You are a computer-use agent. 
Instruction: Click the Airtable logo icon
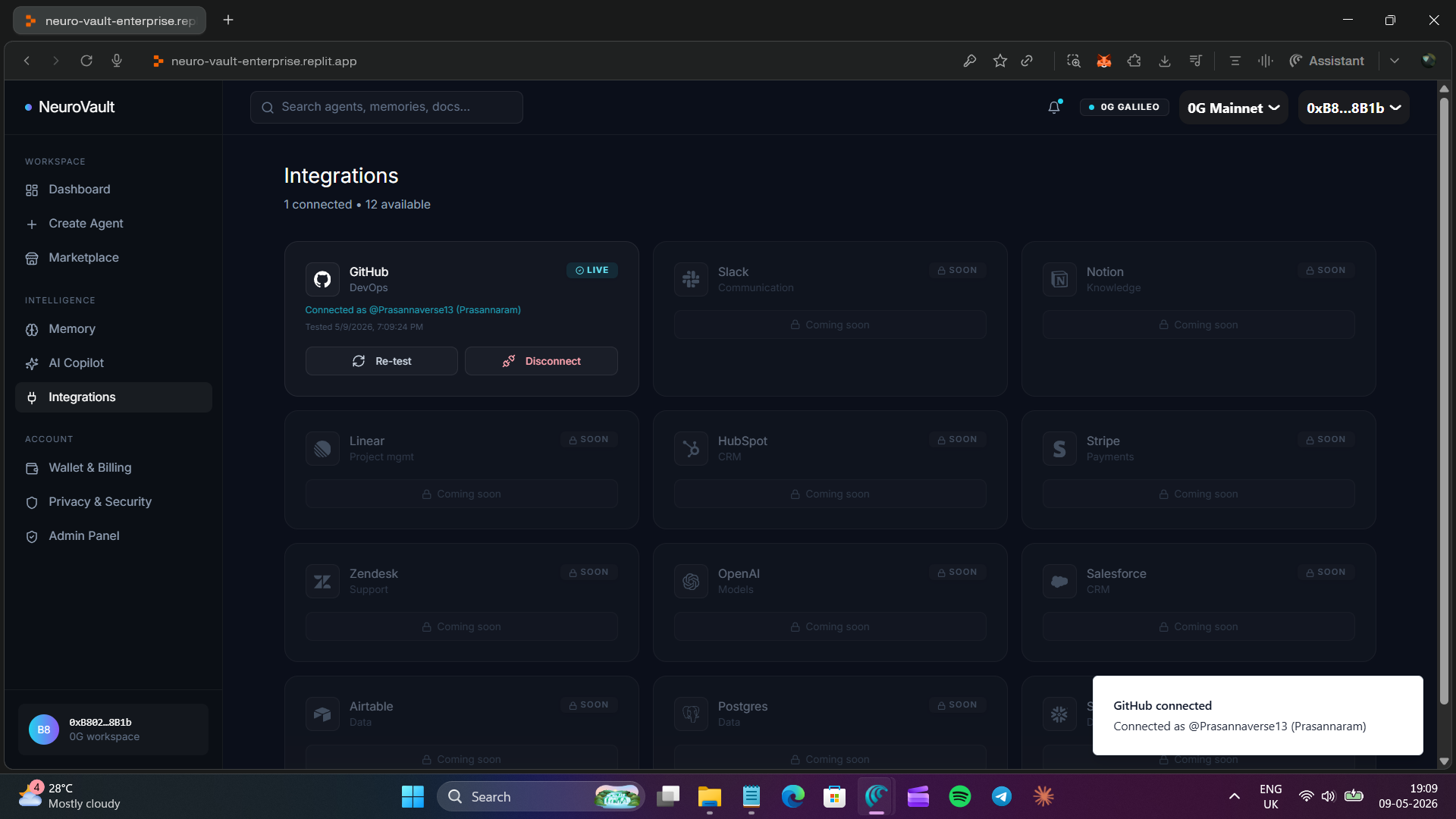[x=322, y=714]
